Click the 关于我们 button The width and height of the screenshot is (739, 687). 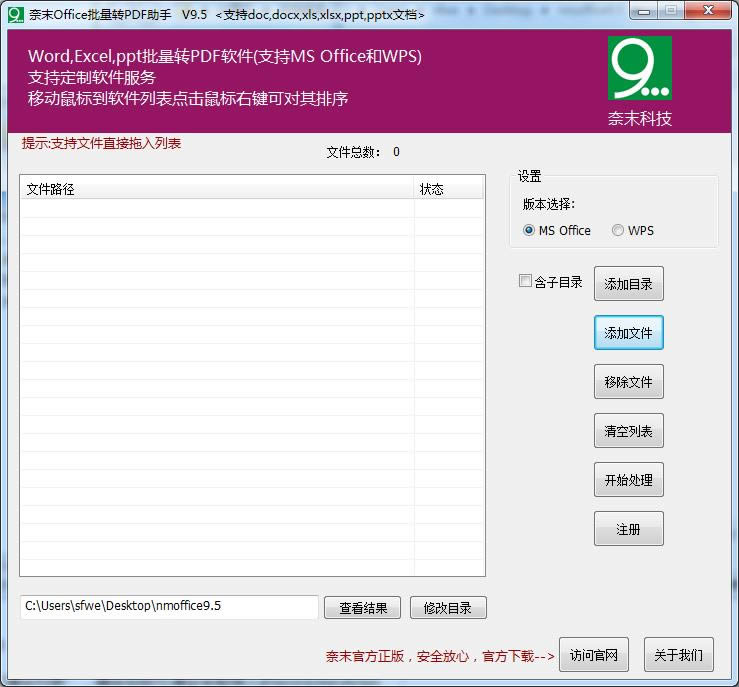click(679, 655)
